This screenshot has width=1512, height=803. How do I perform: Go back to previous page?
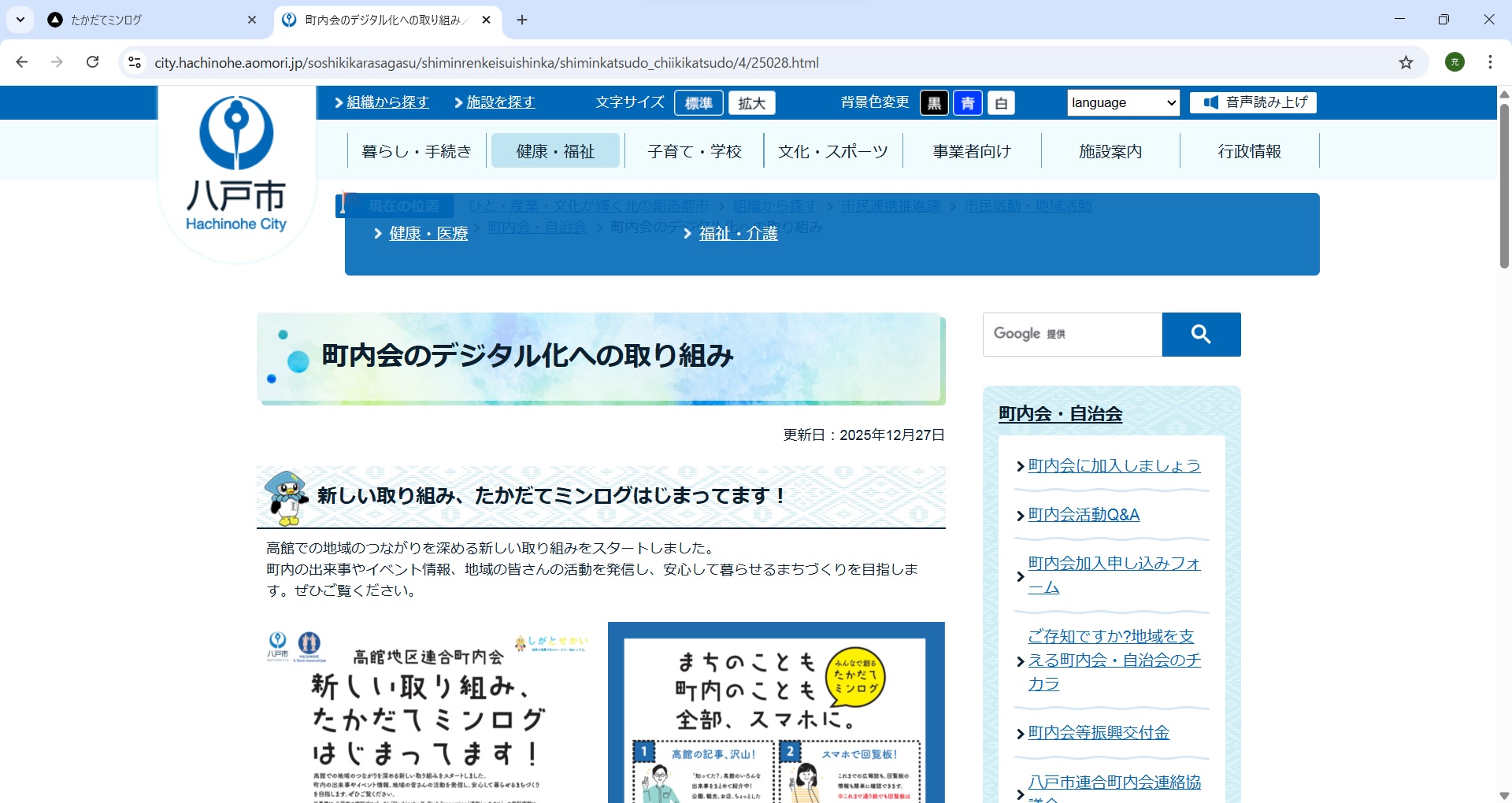(22, 62)
